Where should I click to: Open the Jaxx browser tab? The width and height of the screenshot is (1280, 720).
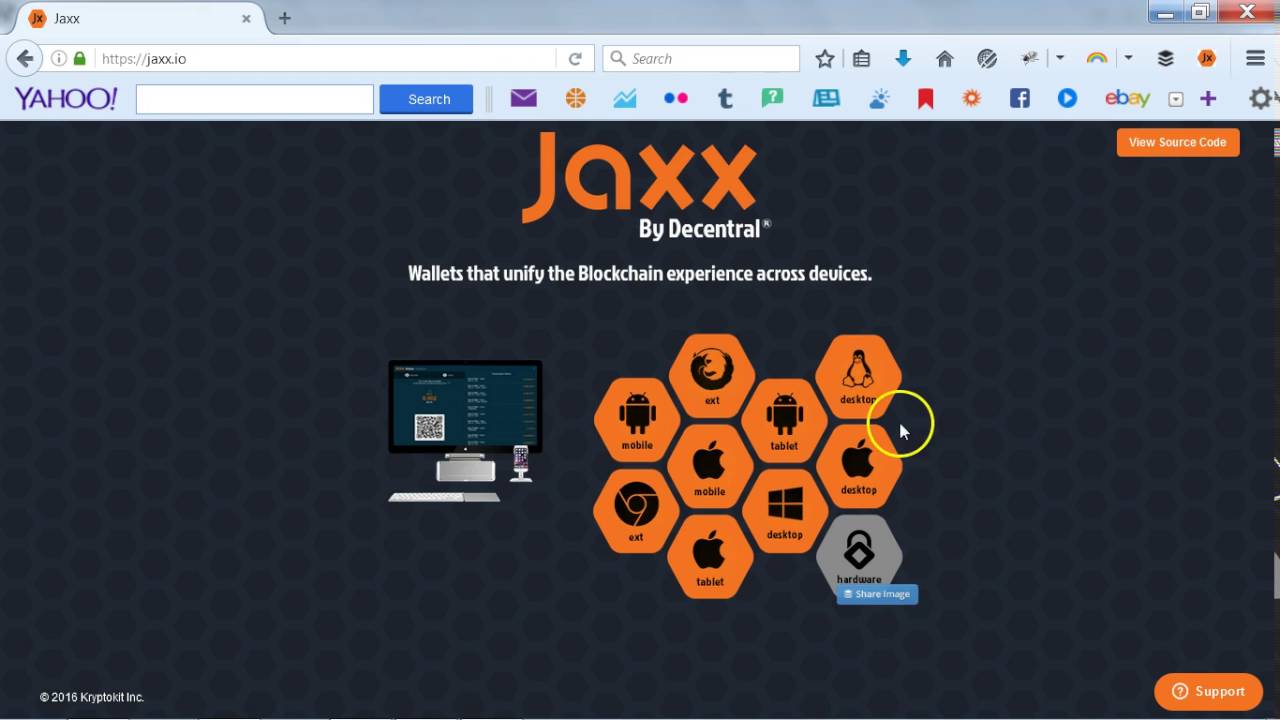click(139, 18)
